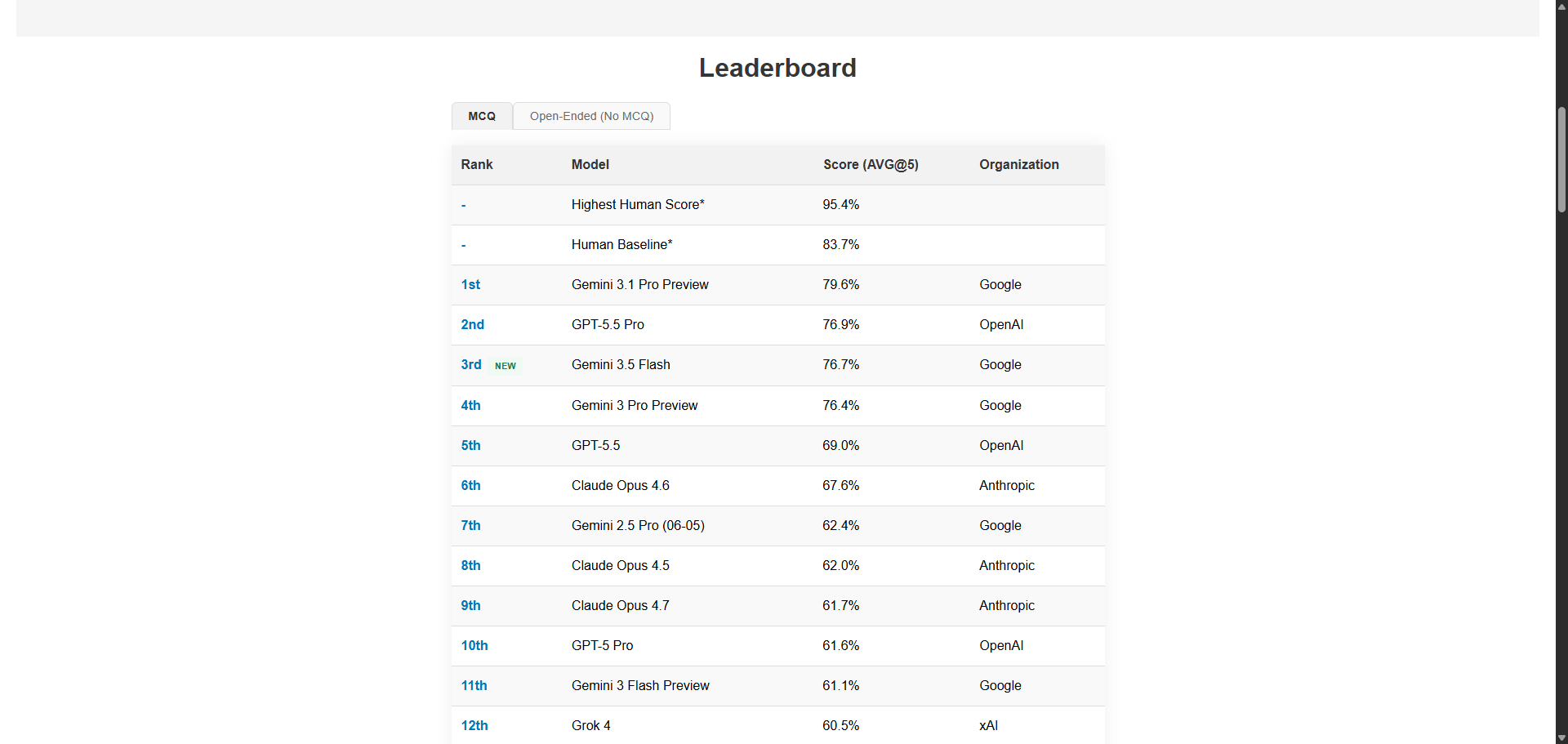Click the 10th rank link
The height and width of the screenshot is (744, 1568).
(474, 645)
